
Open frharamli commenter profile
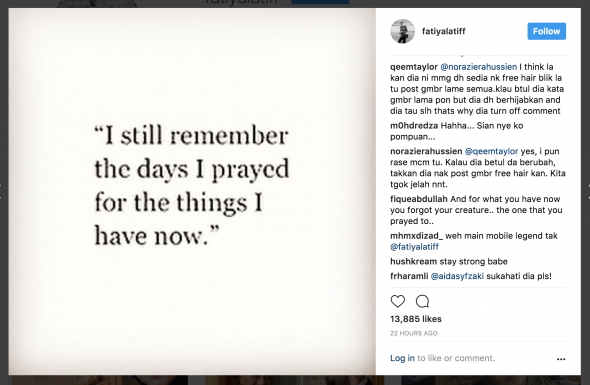click(409, 276)
